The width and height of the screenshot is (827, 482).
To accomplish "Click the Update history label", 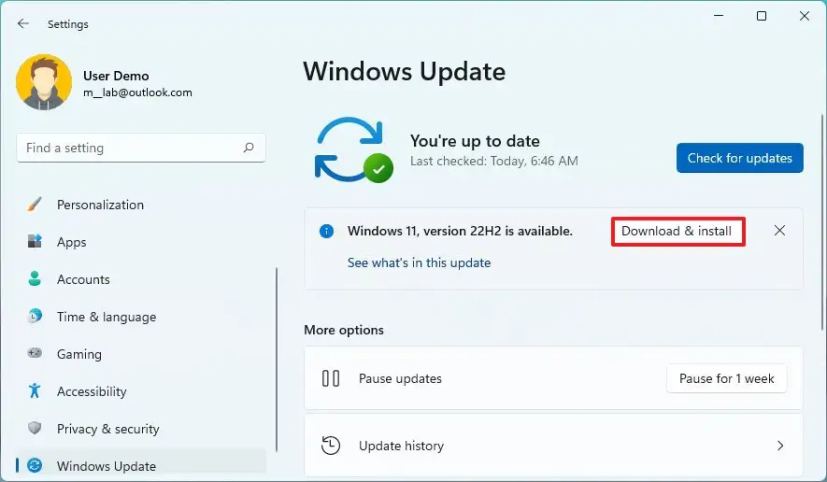I will point(401,446).
